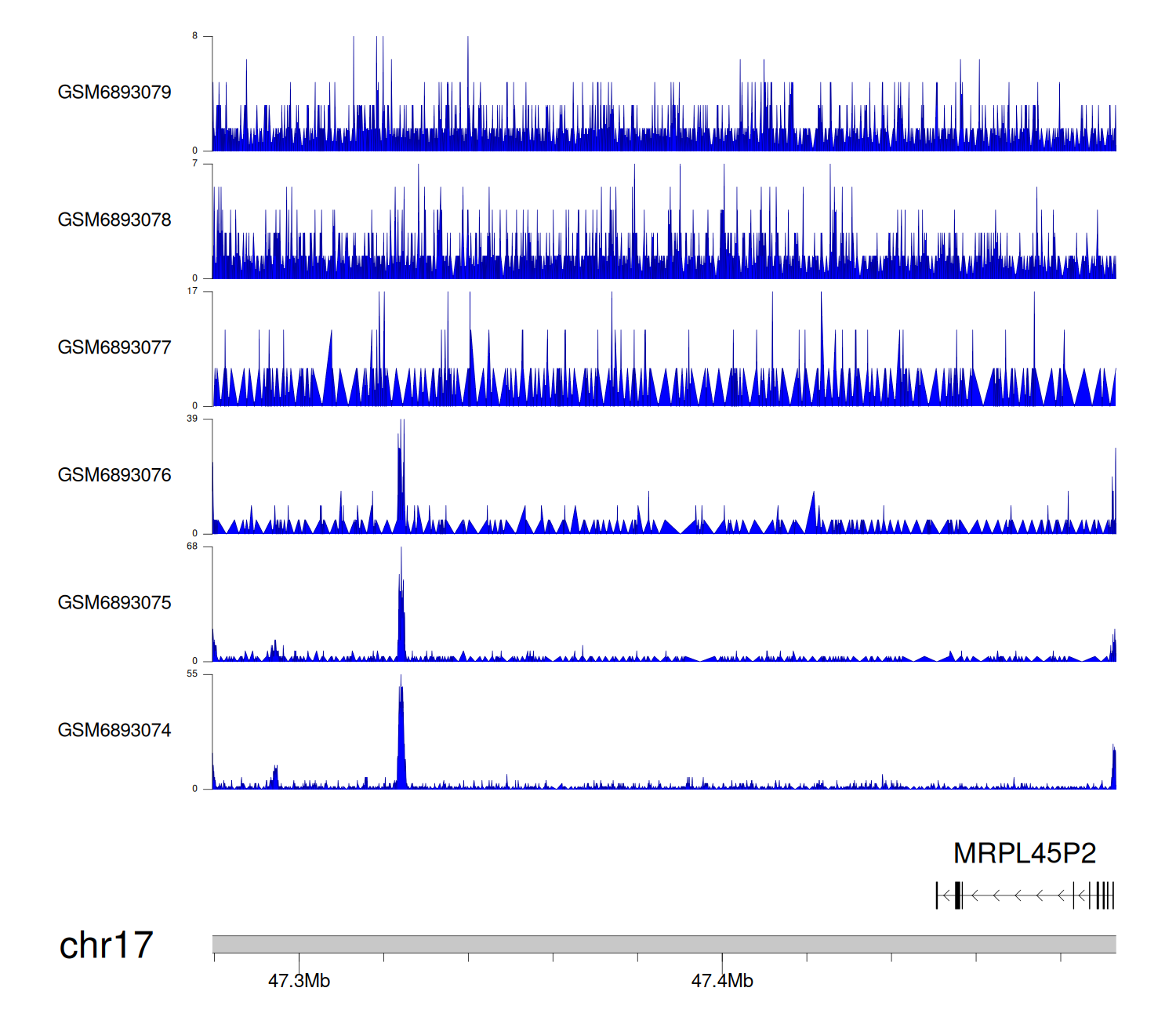Click the GSM6893077 track name

point(114,348)
